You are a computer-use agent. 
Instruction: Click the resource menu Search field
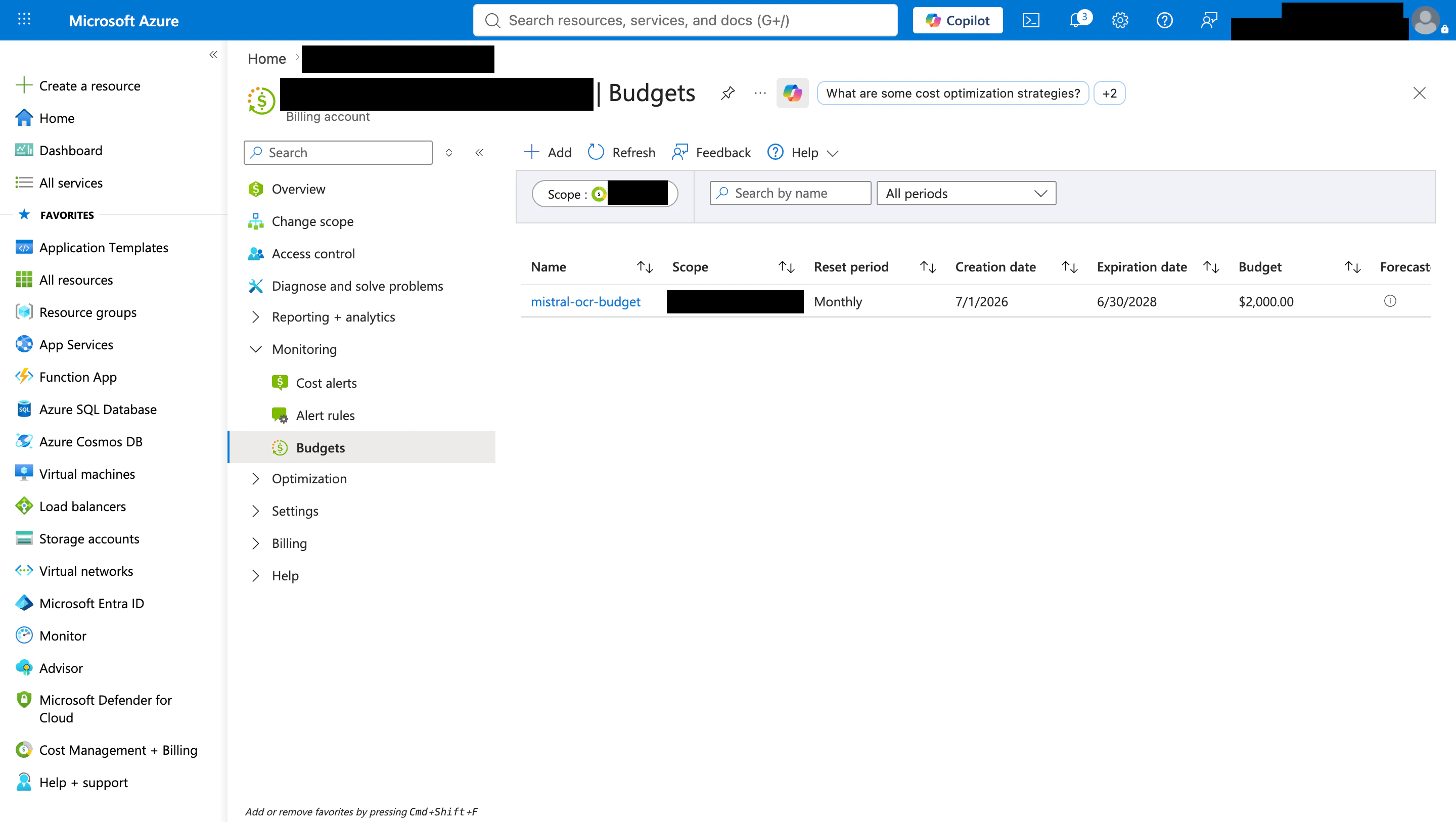(x=338, y=153)
